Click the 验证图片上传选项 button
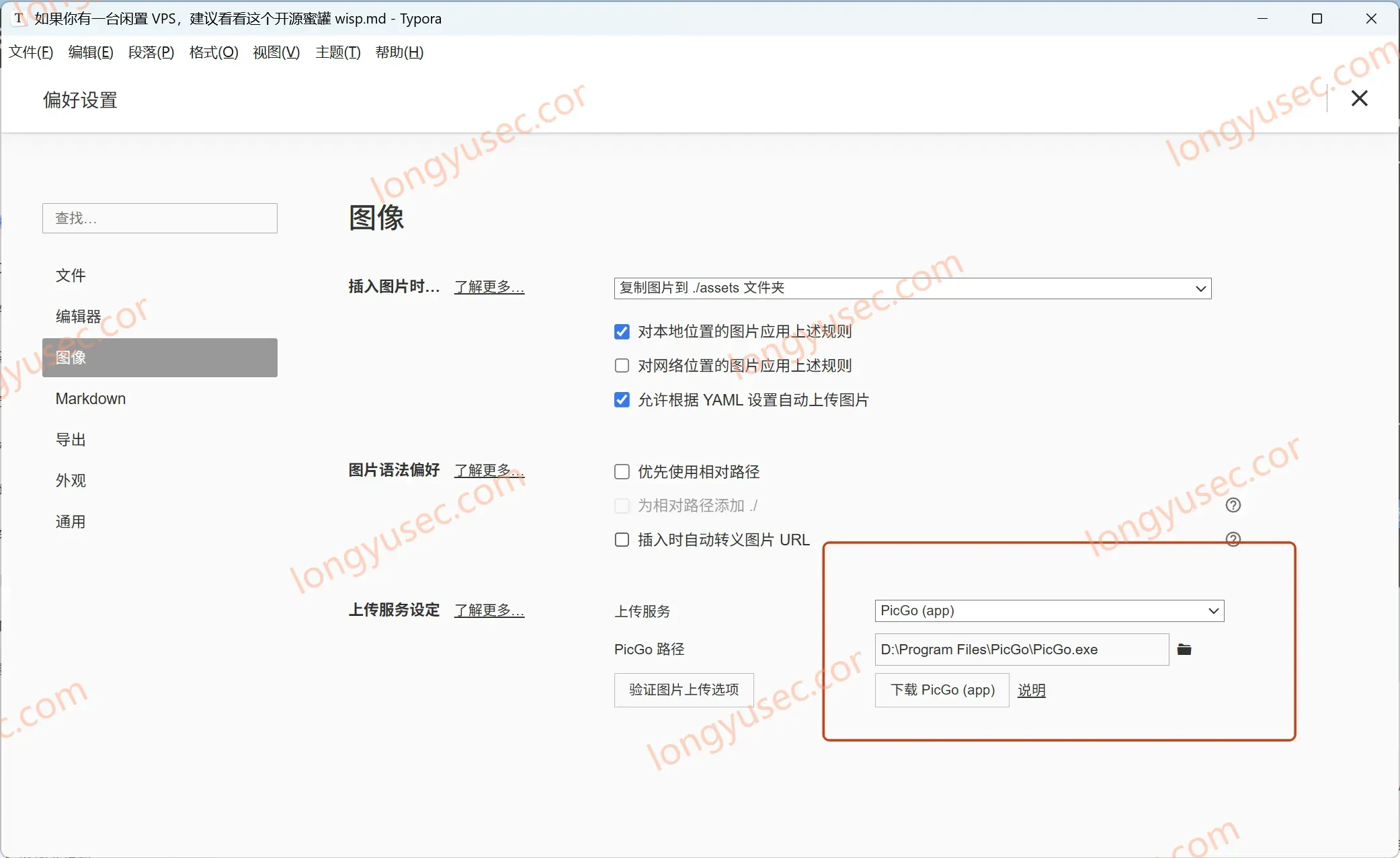Image resolution: width=1400 pixels, height=858 pixels. click(684, 690)
